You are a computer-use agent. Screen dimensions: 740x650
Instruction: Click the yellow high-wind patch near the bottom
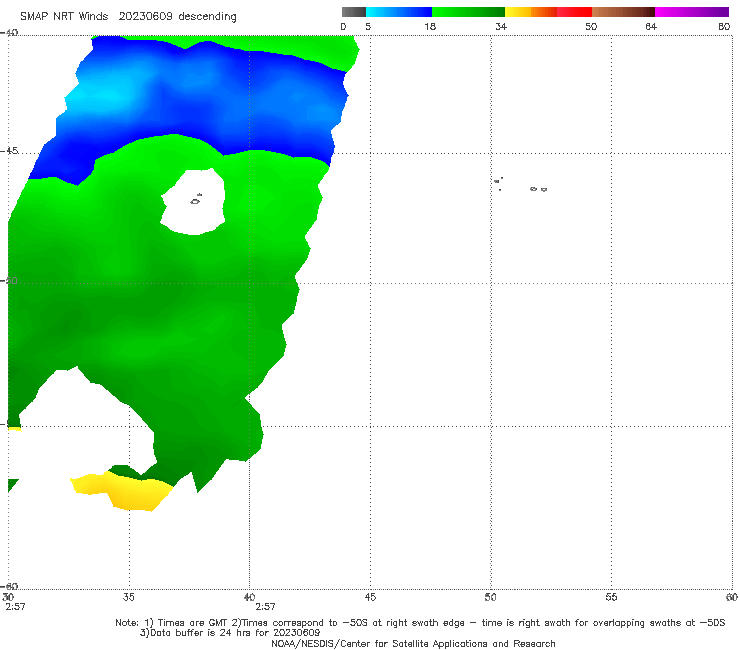coord(123,491)
